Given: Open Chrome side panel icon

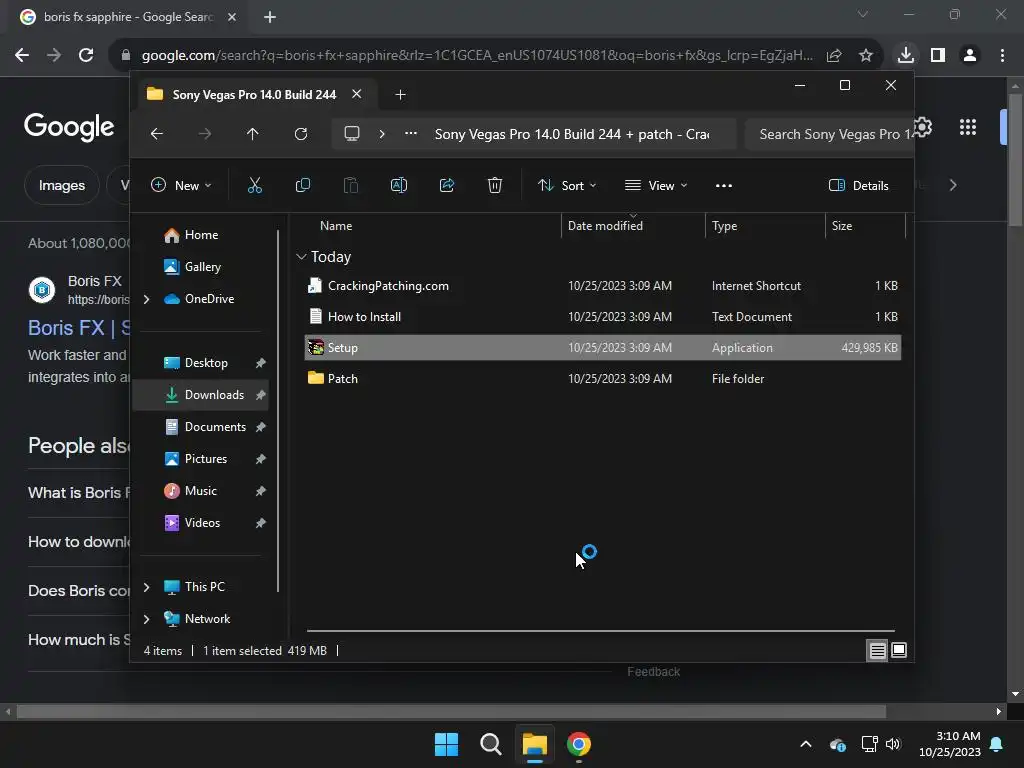Looking at the screenshot, I should (x=938, y=56).
